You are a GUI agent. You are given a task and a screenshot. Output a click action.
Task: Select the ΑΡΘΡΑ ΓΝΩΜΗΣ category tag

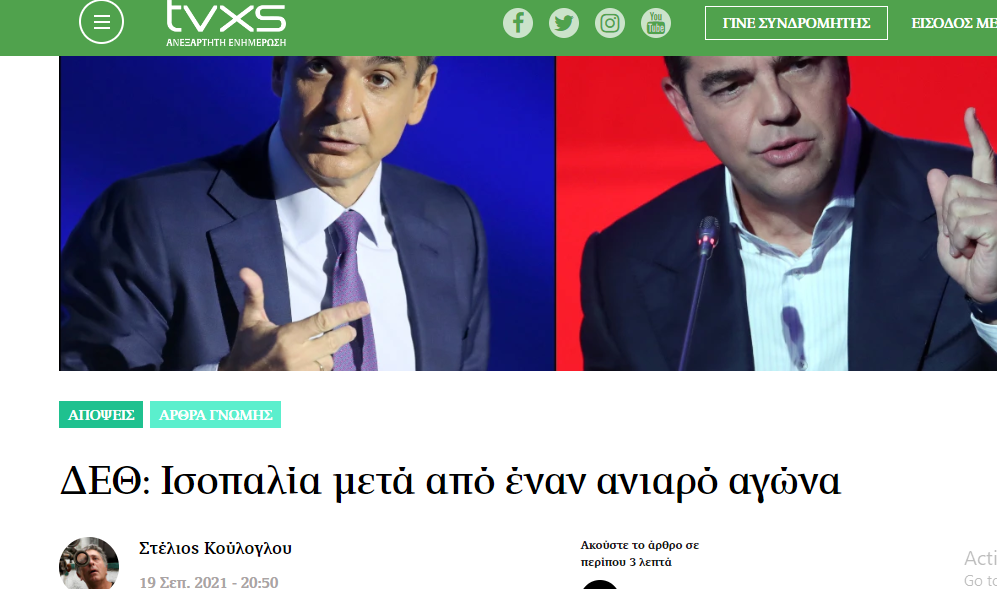coord(216,415)
